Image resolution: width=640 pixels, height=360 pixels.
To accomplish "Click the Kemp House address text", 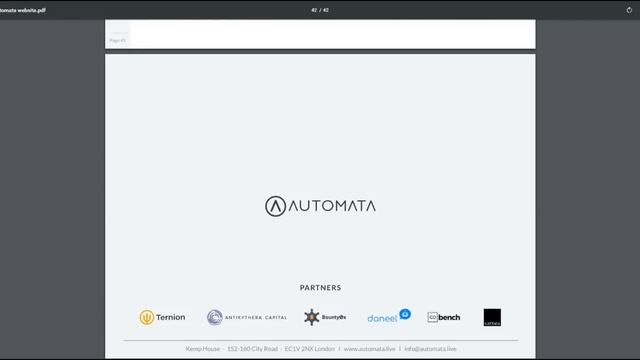I will click(202, 349).
